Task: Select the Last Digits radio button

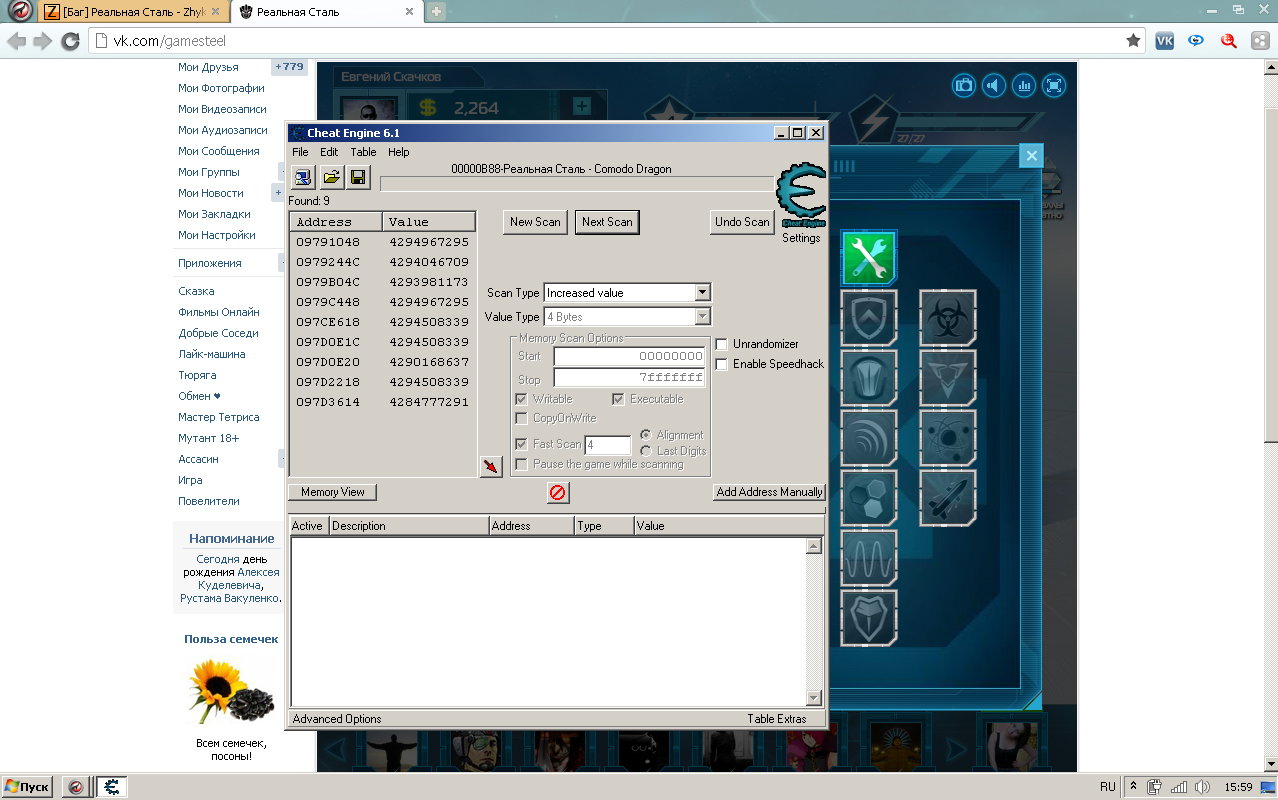Action: pyautogui.click(x=646, y=451)
